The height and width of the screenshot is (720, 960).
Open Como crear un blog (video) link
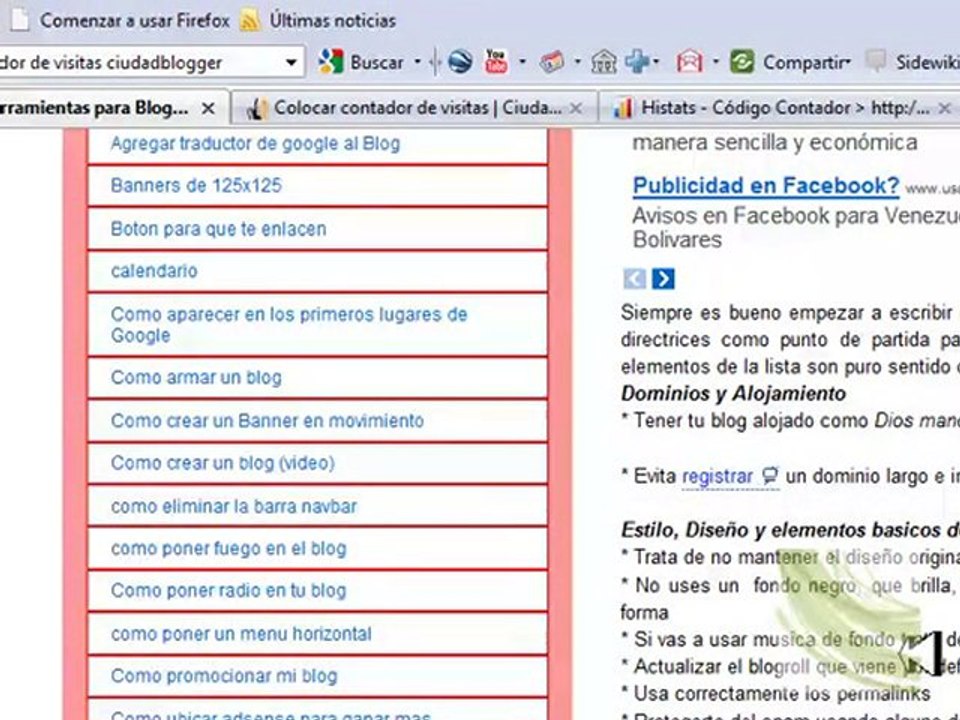[223, 463]
